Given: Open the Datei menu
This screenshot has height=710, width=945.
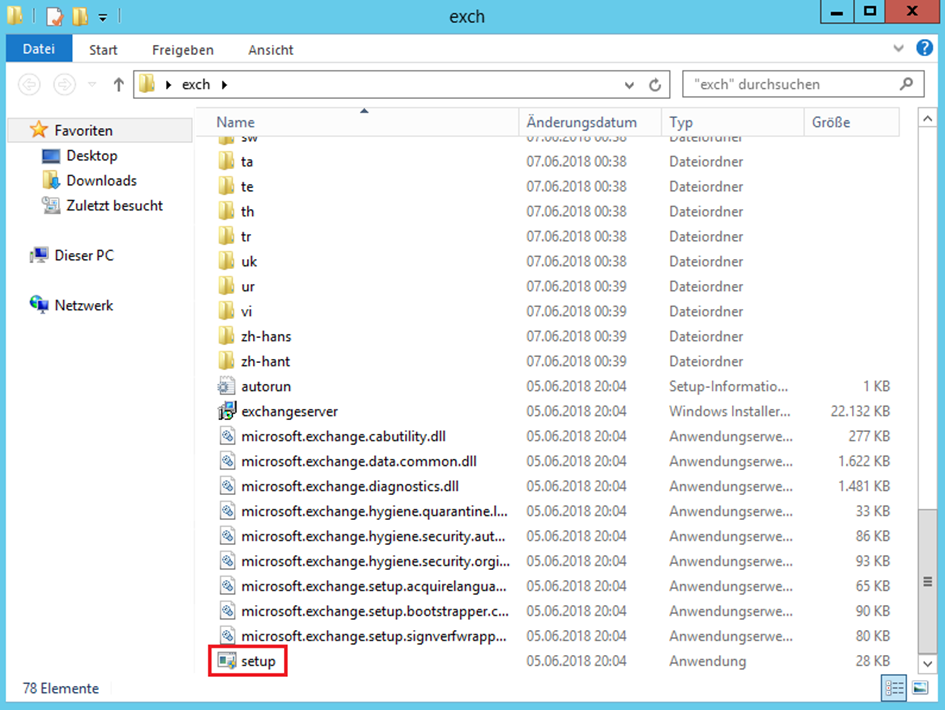Looking at the screenshot, I should (x=38, y=49).
